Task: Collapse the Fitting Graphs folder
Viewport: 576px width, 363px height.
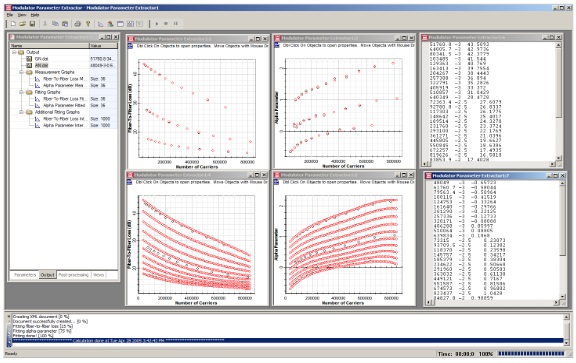Action: [x=22, y=92]
